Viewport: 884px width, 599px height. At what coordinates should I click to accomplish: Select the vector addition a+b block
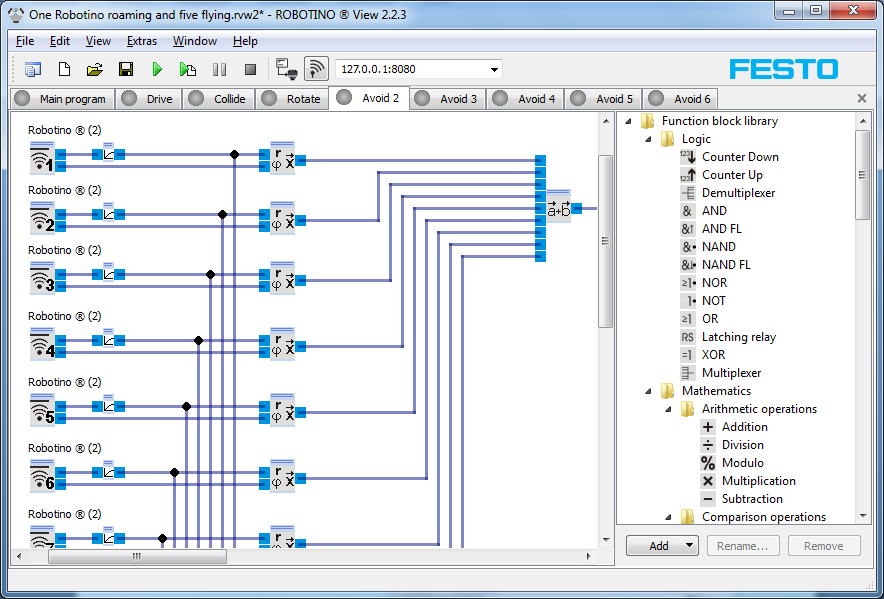click(x=559, y=206)
